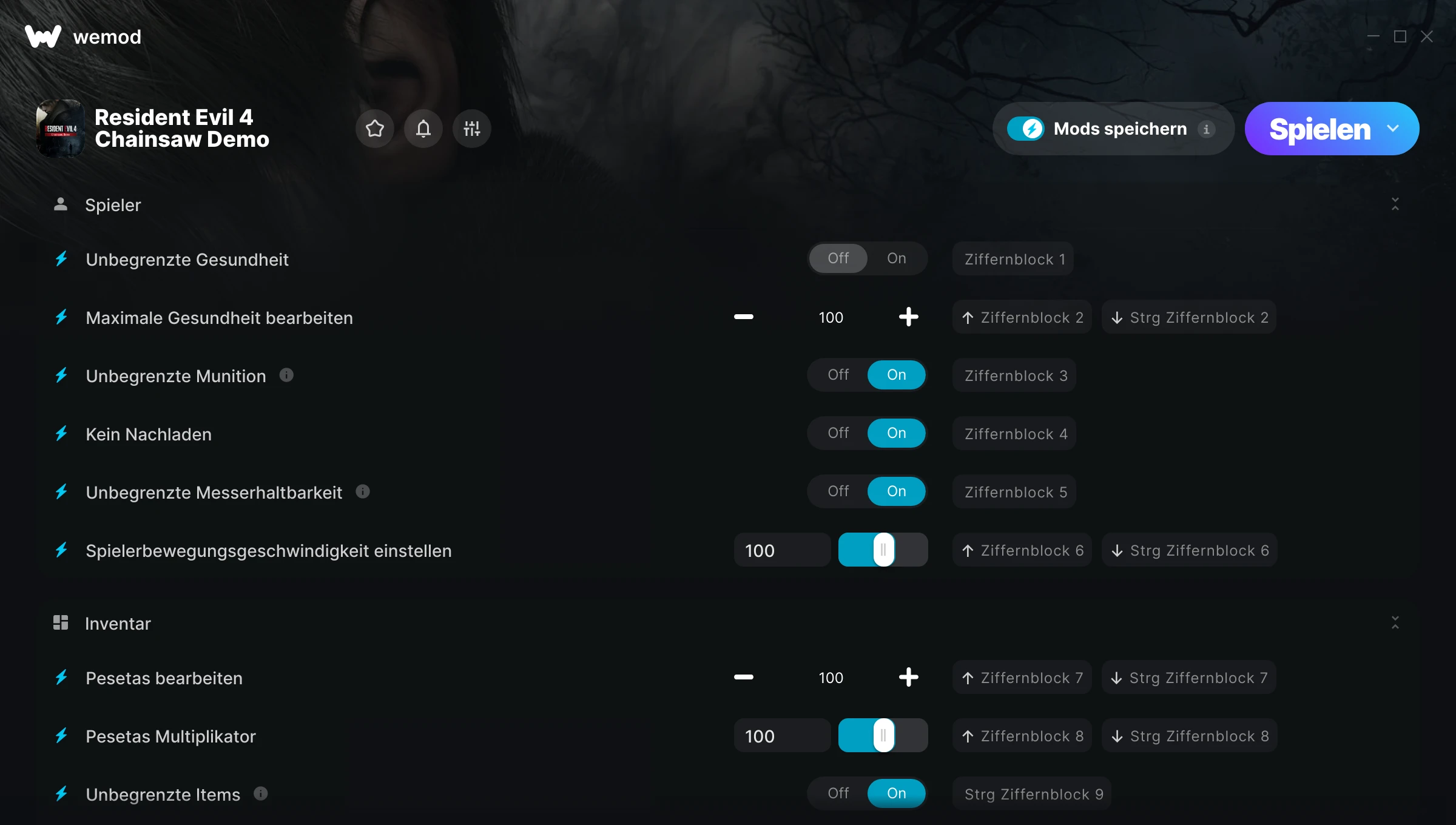This screenshot has width=1456, height=825.
Task: Increase Maximale Gesundheit with plus button
Action: pyautogui.click(x=909, y=317)
